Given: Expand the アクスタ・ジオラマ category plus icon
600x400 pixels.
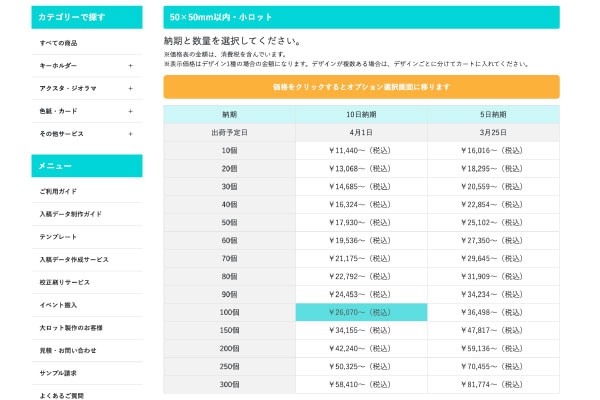Looking at the screenshot, I should [x=130, y=89].
